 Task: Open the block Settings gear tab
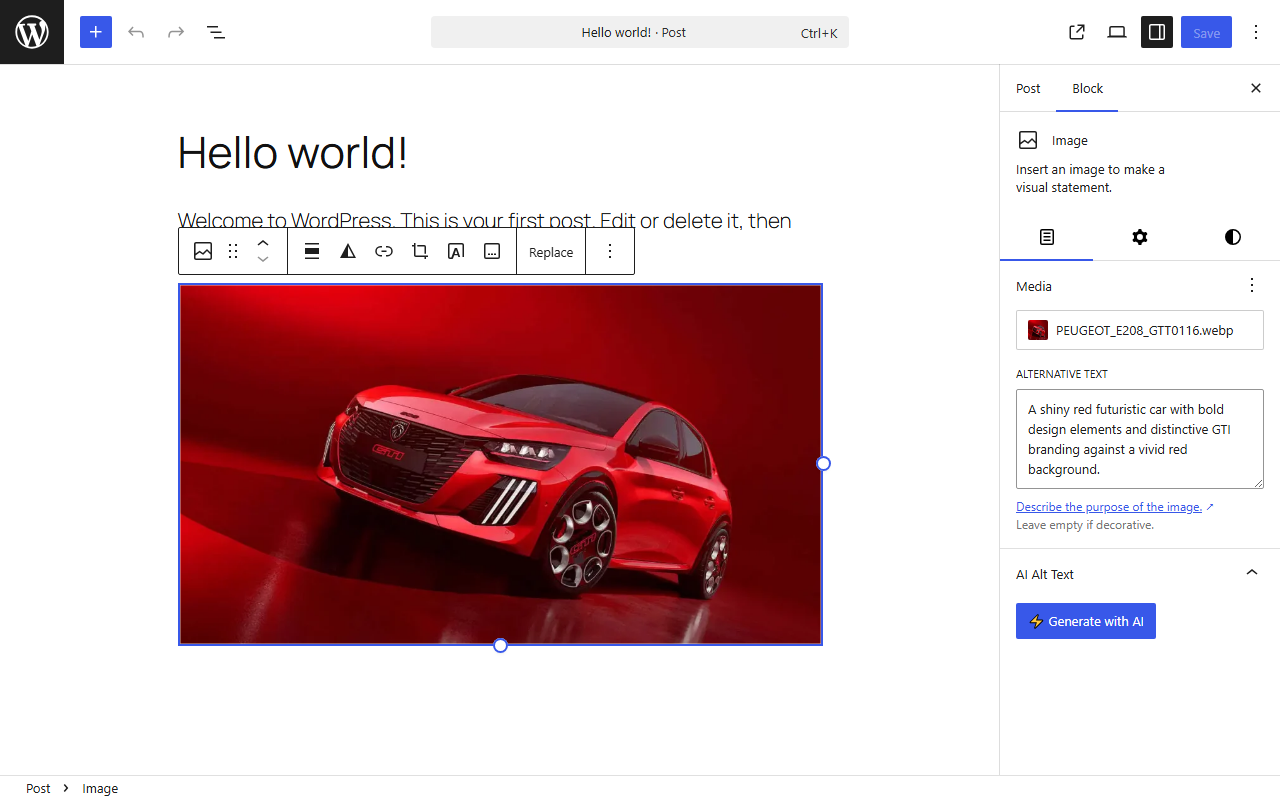pyautogui.click(x=1140, y=237)
